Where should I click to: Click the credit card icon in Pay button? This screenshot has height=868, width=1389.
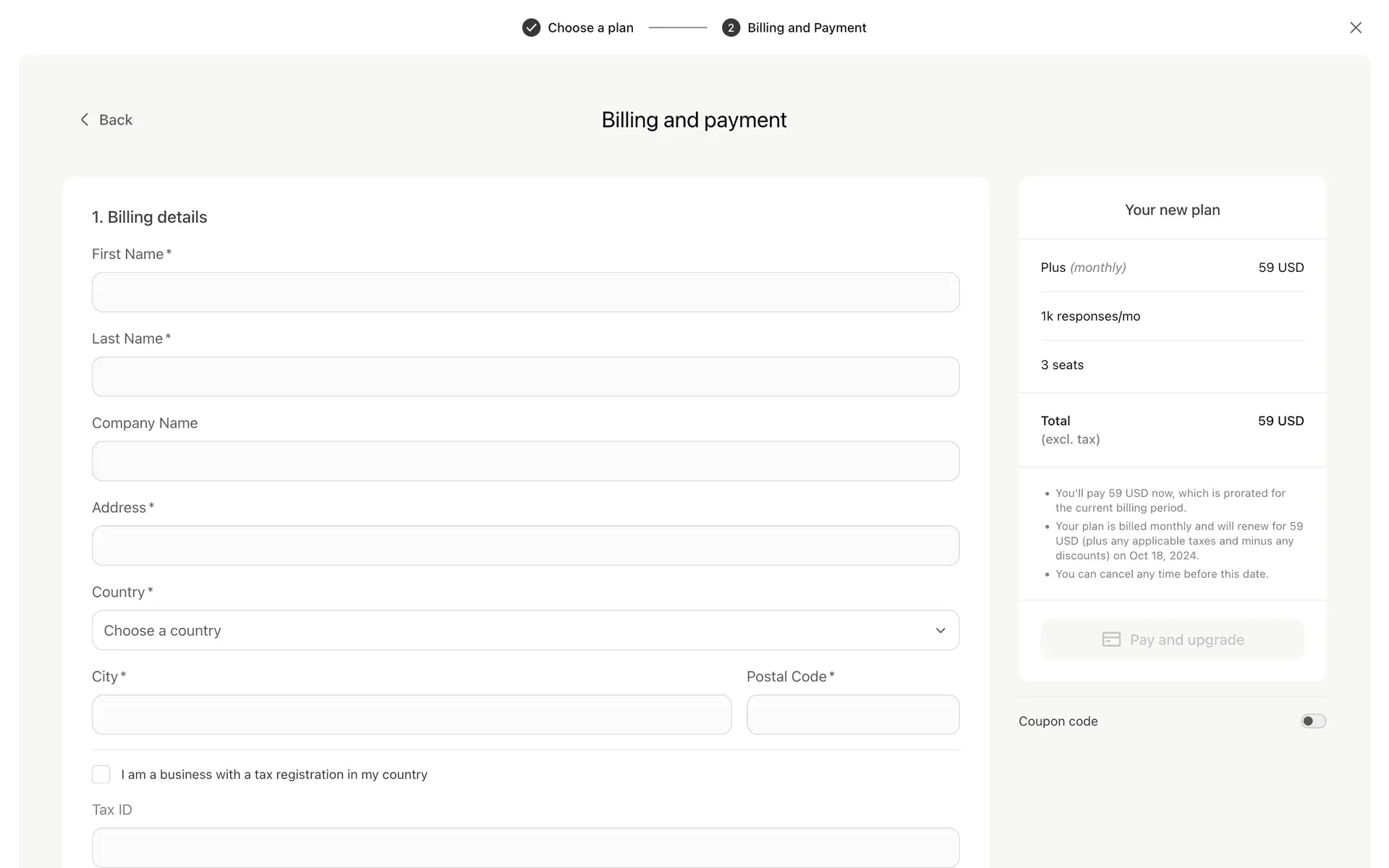1111,639
